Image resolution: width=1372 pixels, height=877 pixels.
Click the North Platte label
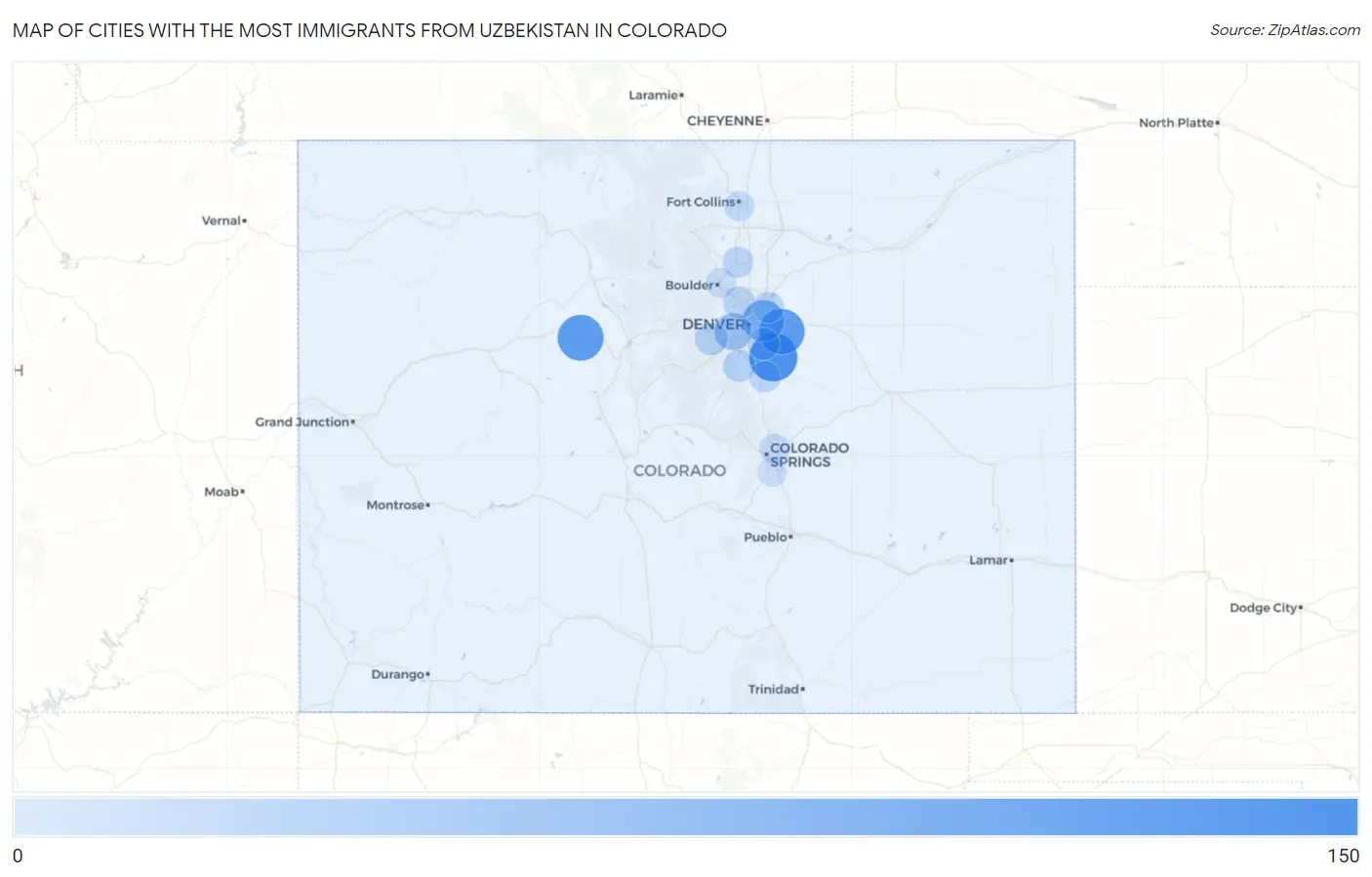1177,123
